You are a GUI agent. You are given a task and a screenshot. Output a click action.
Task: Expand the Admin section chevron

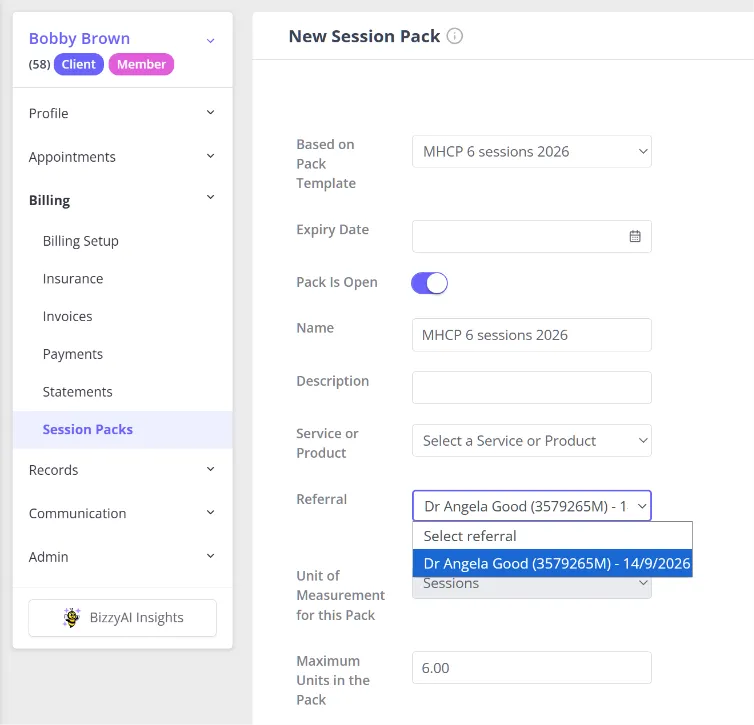[210, 556]
